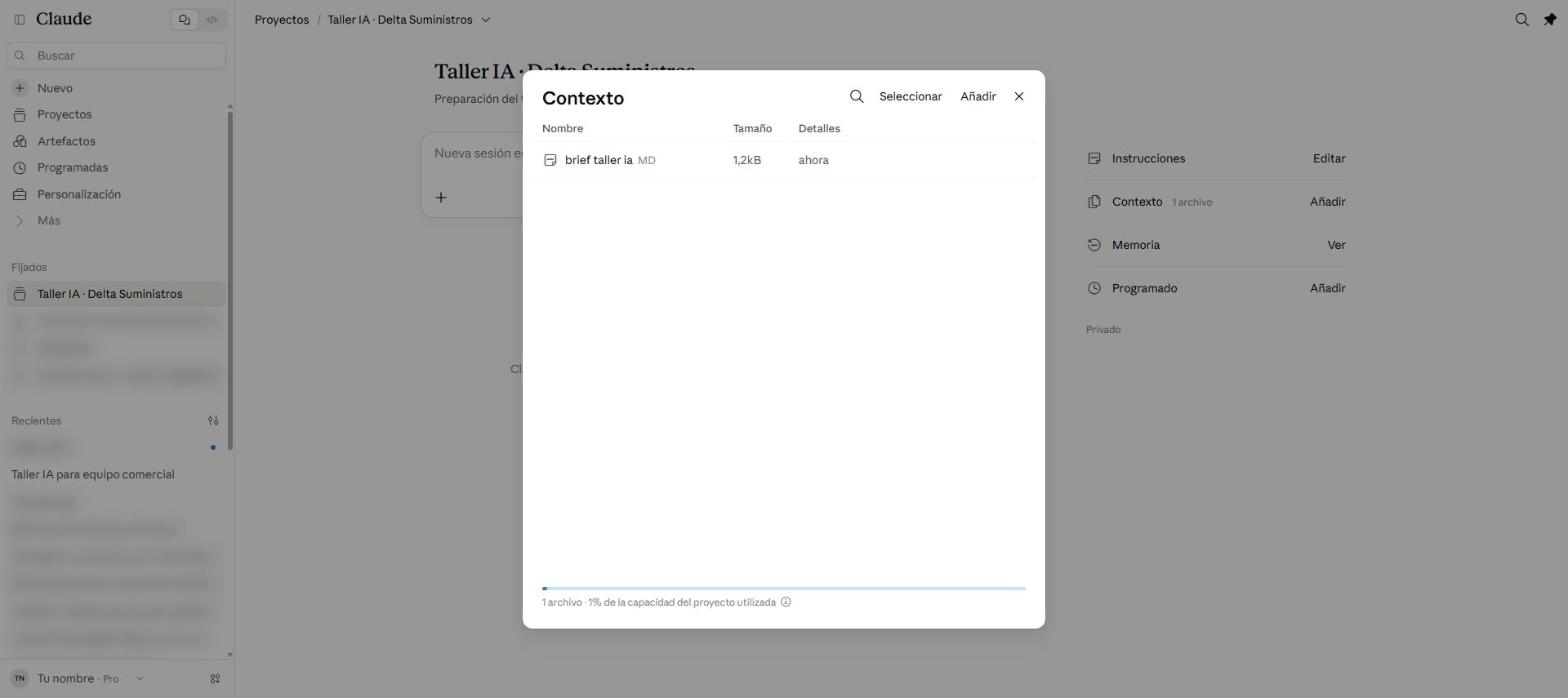Sort by Nombre column header

pos(562,129)
